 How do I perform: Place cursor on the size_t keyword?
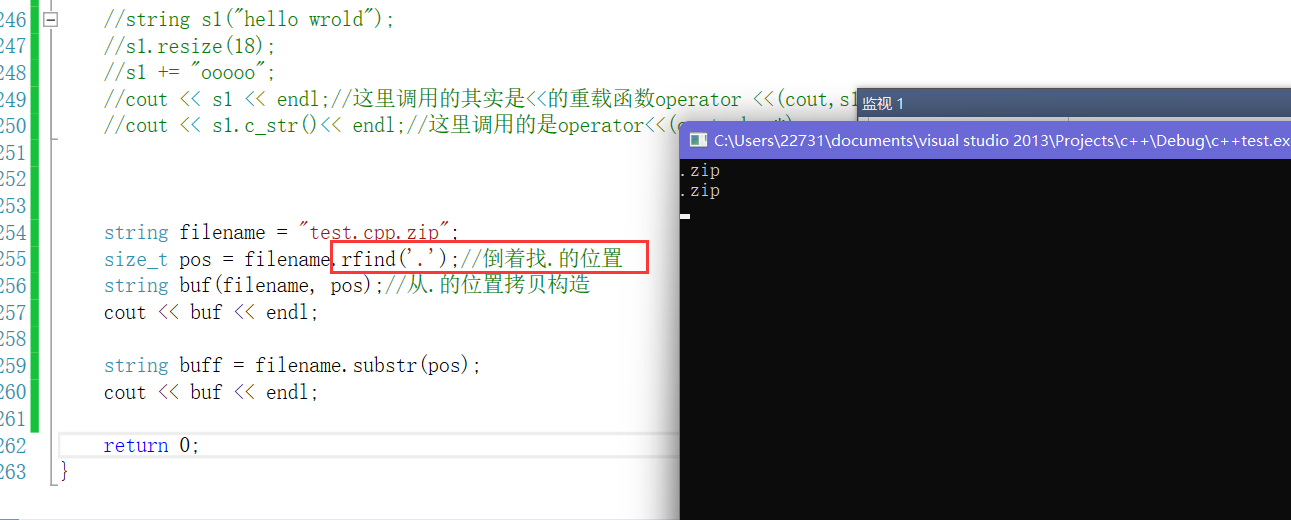pos(136,260)
